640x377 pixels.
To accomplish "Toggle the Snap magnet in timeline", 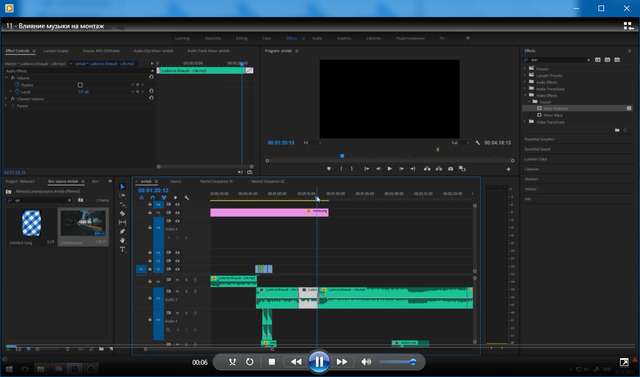I will 152,198.
